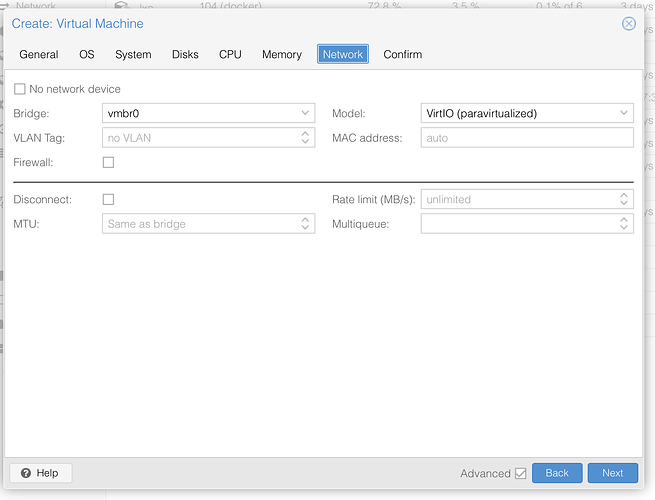Toggle the Firewall checkbox

coord(108,162)
